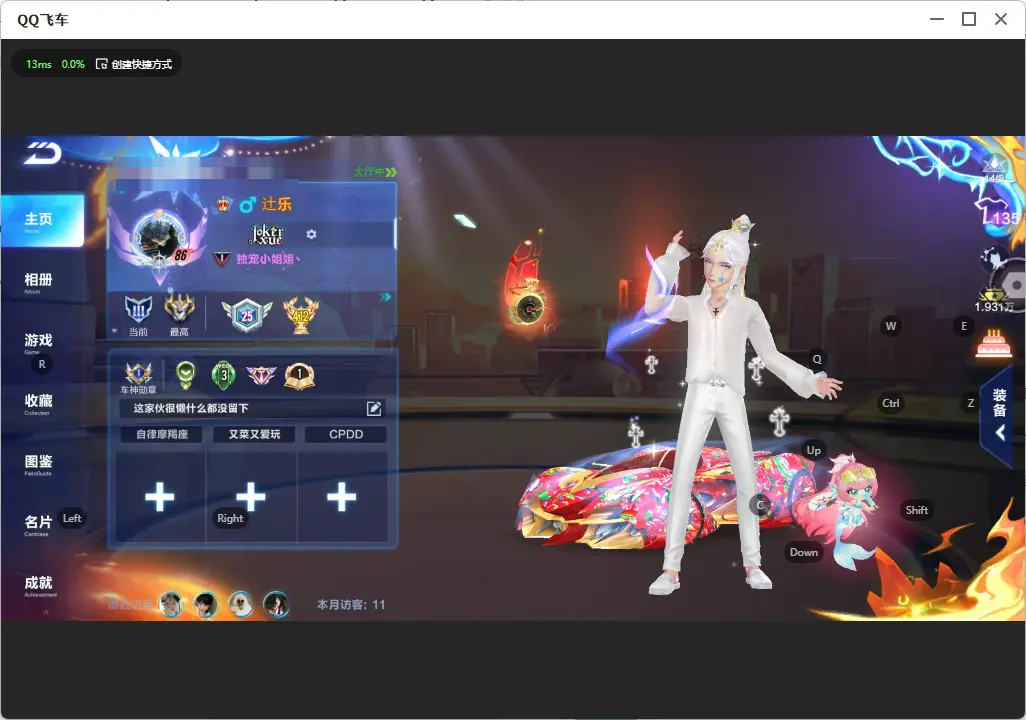
Task: Add item in the rightmost plus slot
Action: tap(342, 497)
